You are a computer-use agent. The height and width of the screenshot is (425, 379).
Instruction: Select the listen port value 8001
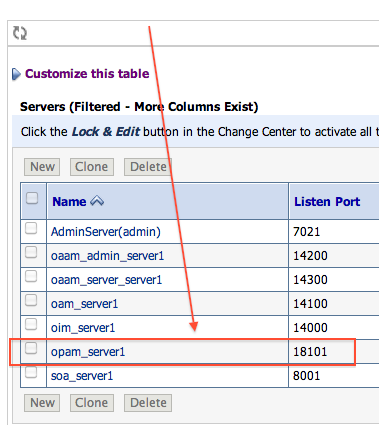point(306,376)
